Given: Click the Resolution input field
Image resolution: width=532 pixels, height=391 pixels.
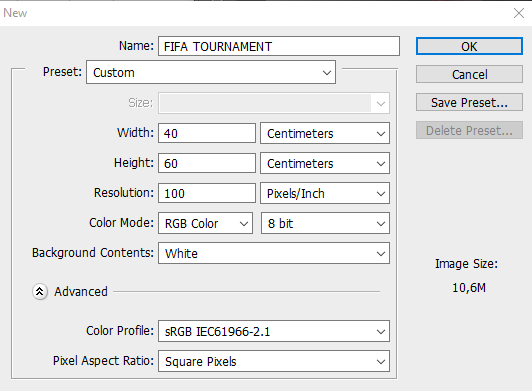Looking at the screenshot, I should tap(207, 193).
